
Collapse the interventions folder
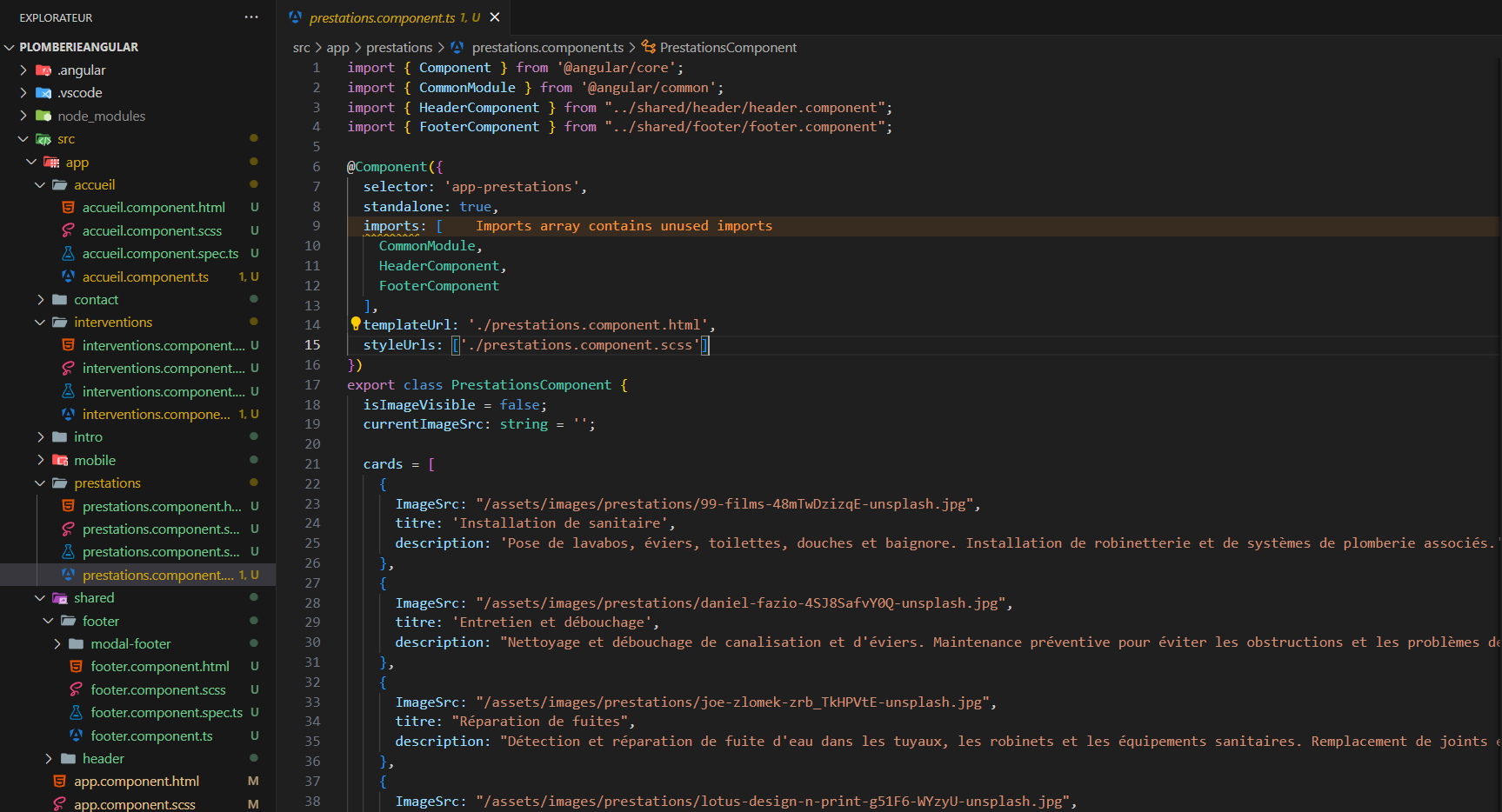pos(41,323)
